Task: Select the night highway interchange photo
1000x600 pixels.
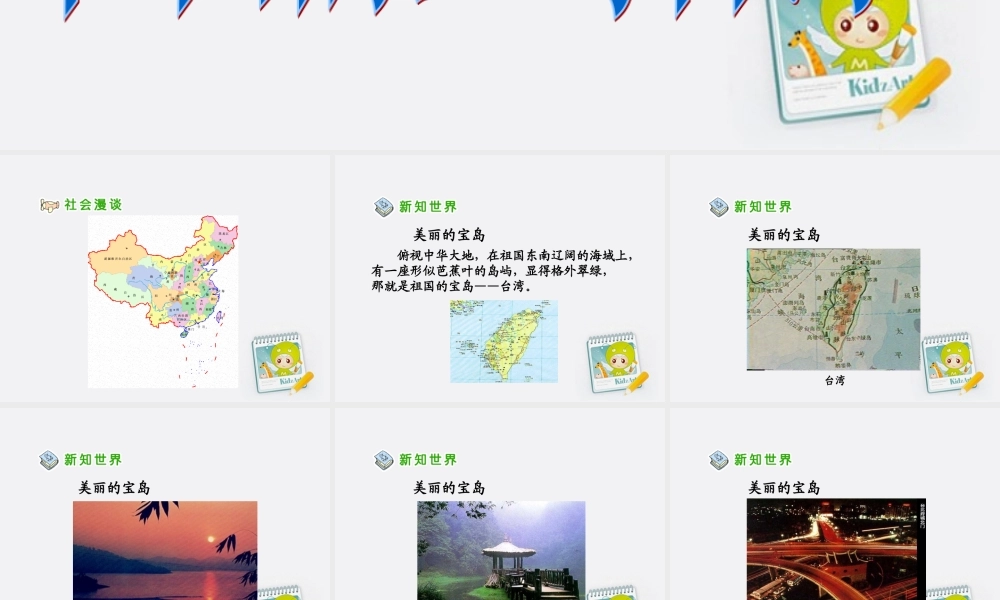Action: [836, 550]
